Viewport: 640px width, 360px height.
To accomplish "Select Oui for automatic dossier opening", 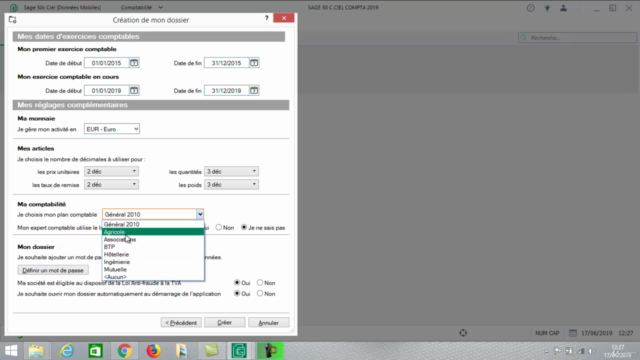I will tap(237, 293).
